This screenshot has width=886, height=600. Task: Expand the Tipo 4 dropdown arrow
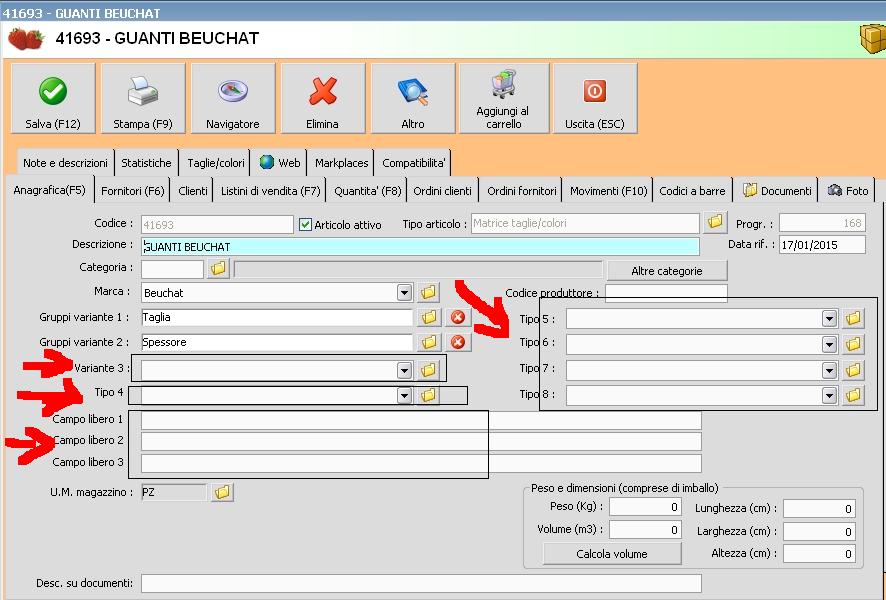click(x=404, y=395)
